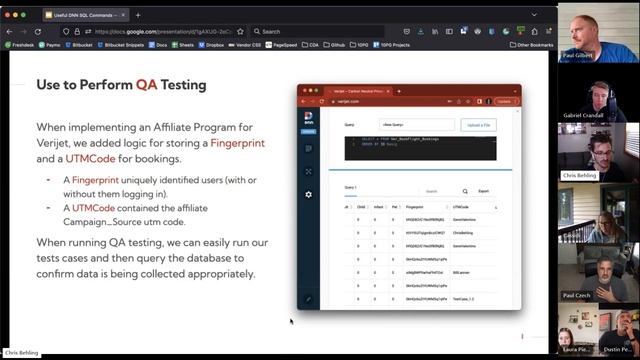Select the Verijet screenshot image on the slide
Image resolution: width=640 pixels, height=360 pixels.
tap(409, 197)
